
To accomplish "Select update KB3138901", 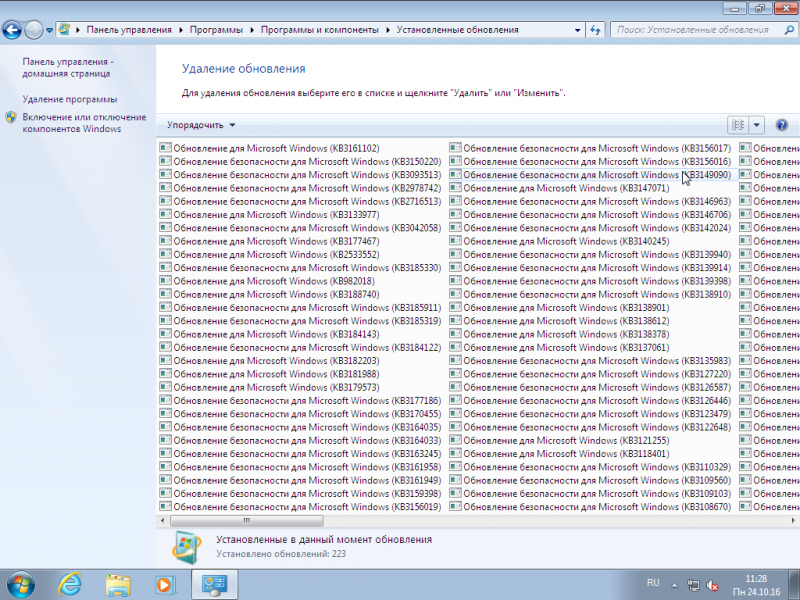I will click(x=566, y=308).
